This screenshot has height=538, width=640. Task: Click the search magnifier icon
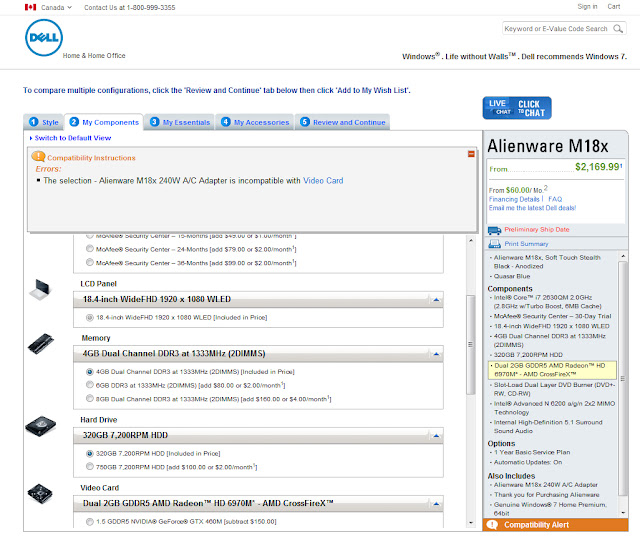(618, 29)
